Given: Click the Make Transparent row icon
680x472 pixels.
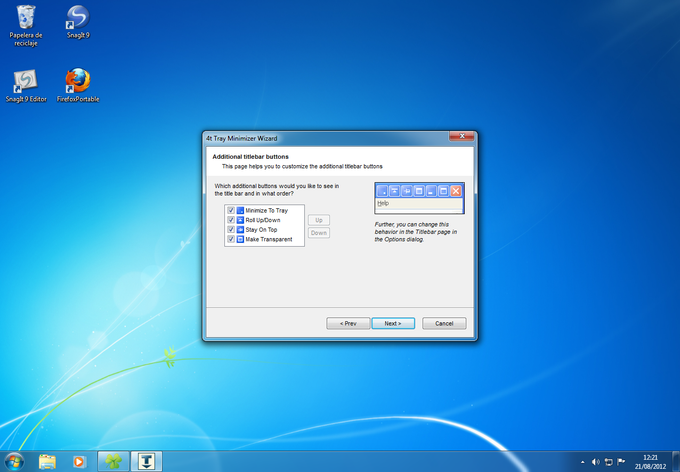Looking at the screenshot, I should 240,239.
